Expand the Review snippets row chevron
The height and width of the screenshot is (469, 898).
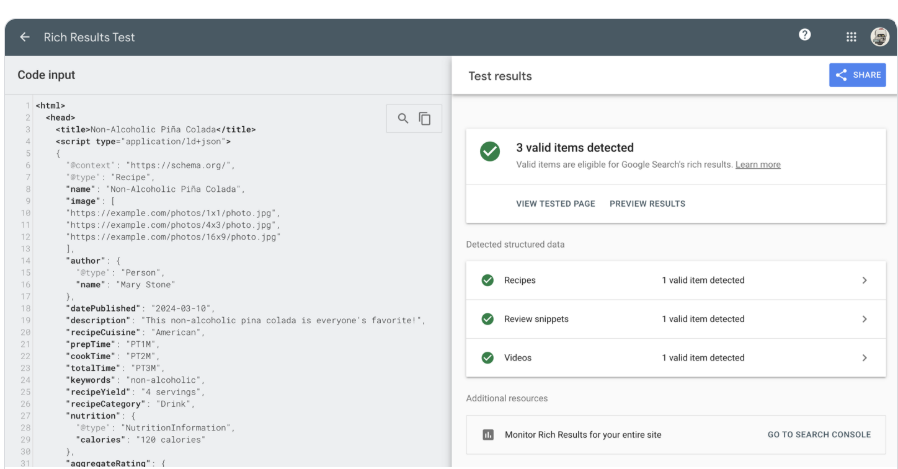tap(865, 319)
